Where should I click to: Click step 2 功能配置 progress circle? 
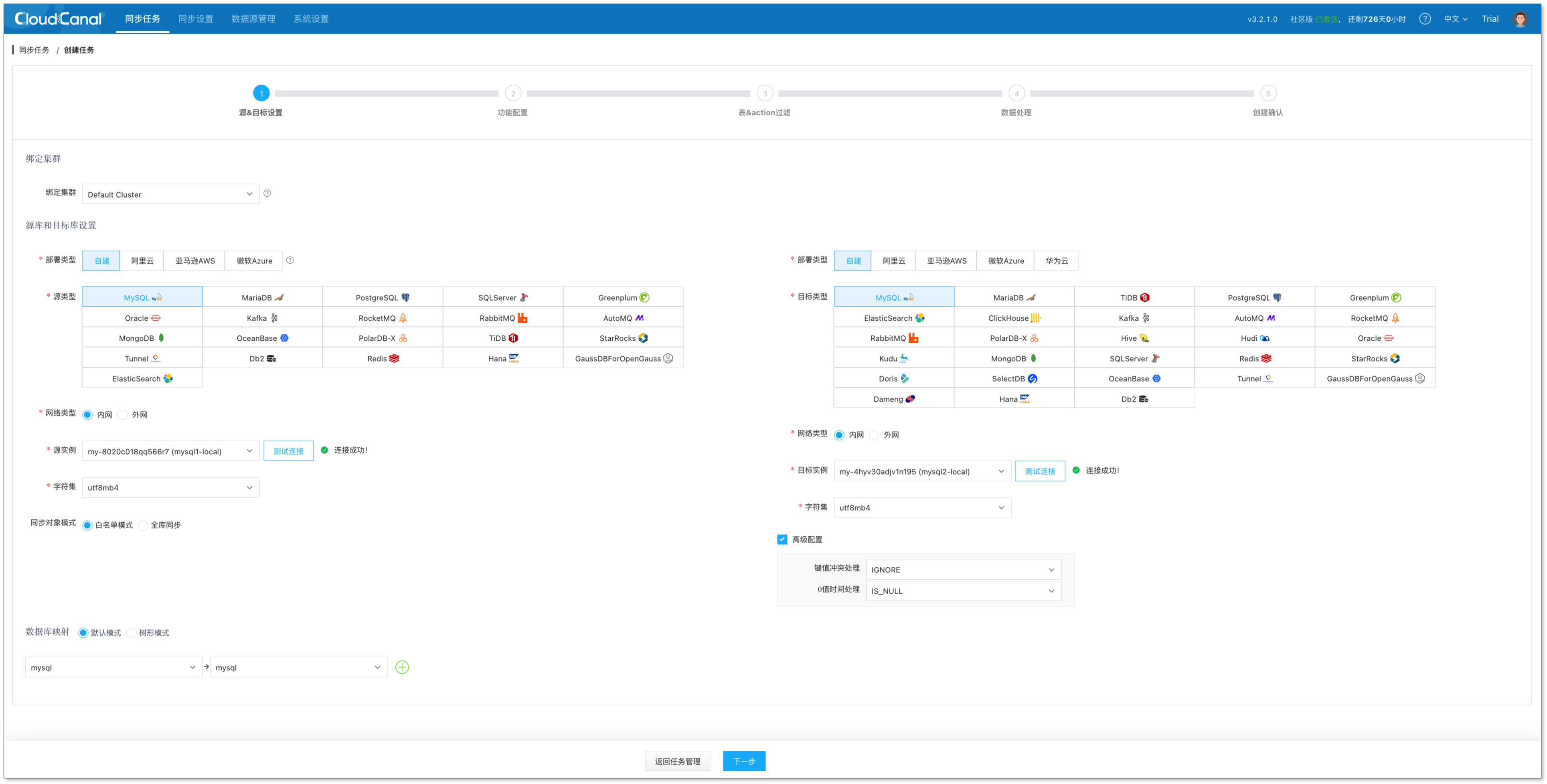(x=513, y=94)
